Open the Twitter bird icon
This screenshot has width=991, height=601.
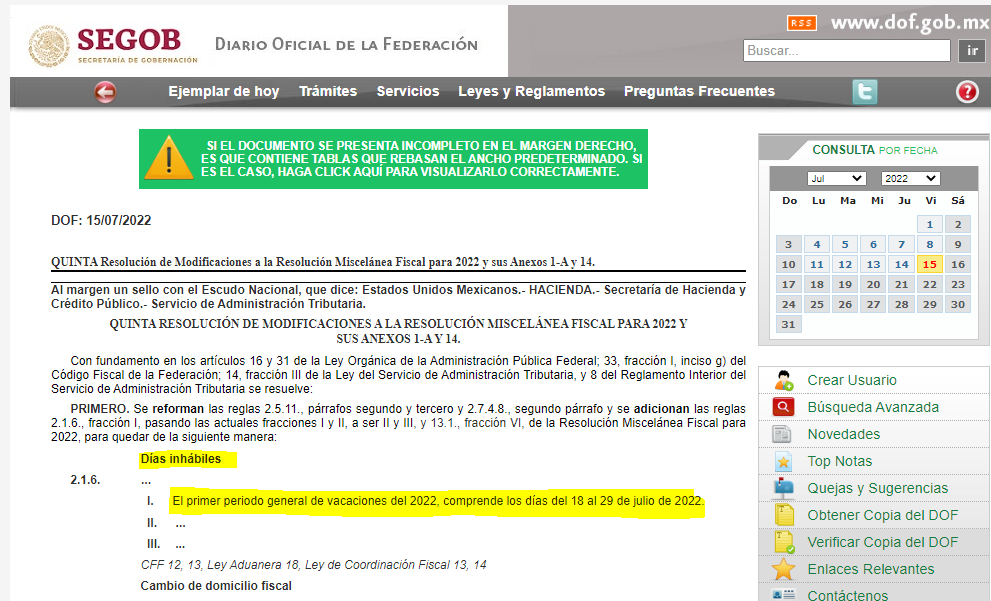(865, 92)
